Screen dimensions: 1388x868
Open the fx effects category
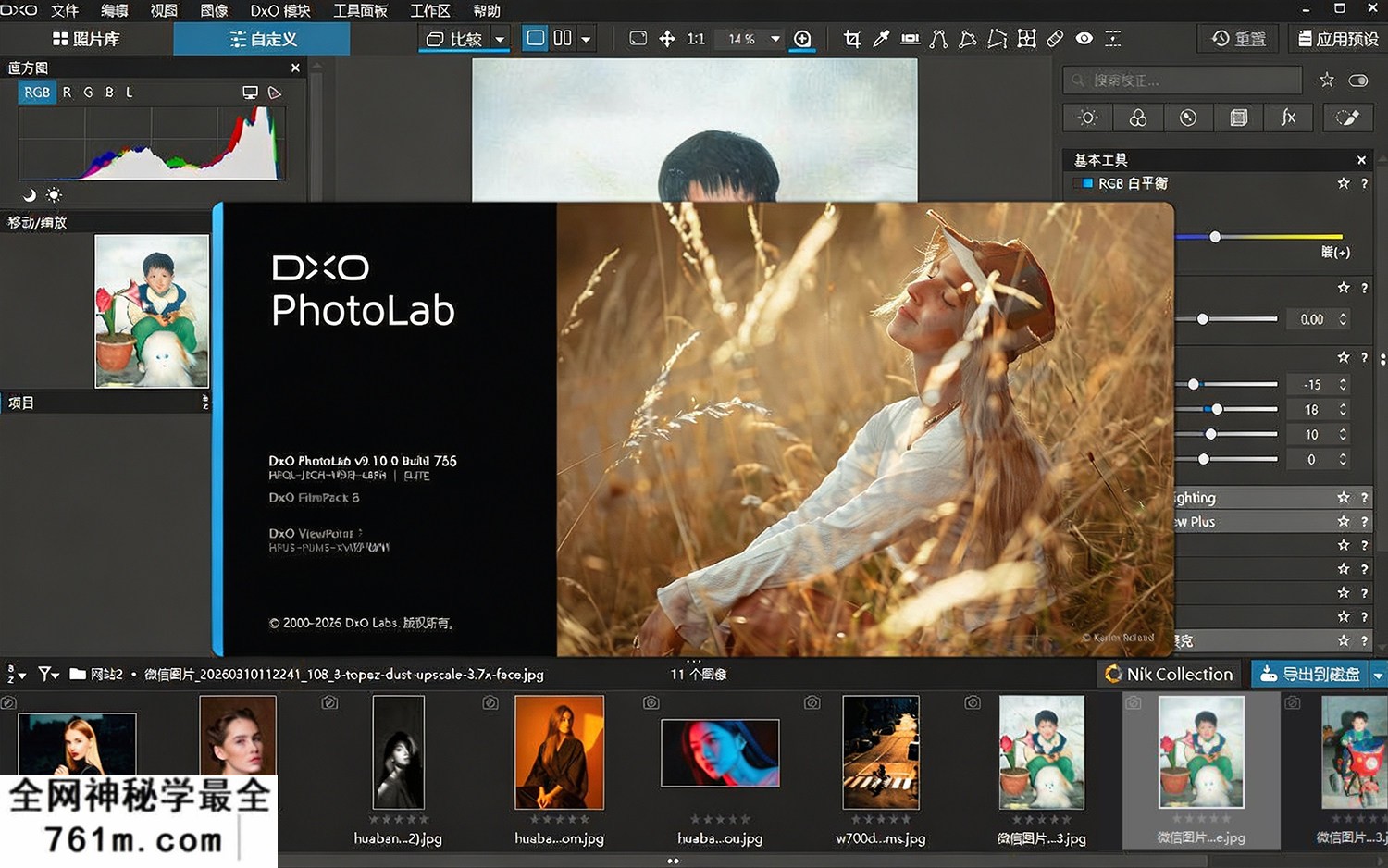(x=1288, y=118)
